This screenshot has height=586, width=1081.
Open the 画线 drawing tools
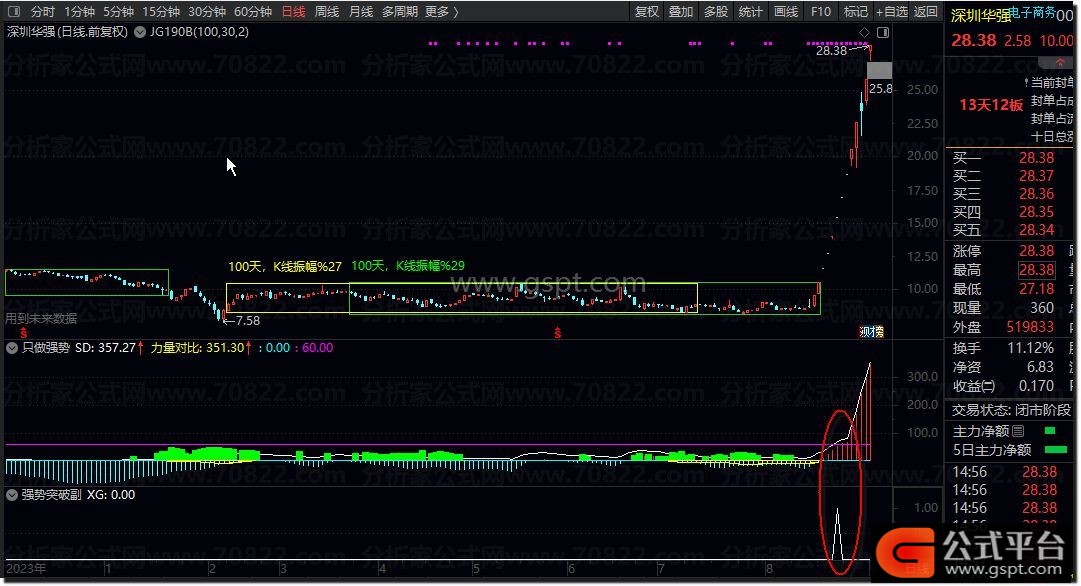click(786, 12)
